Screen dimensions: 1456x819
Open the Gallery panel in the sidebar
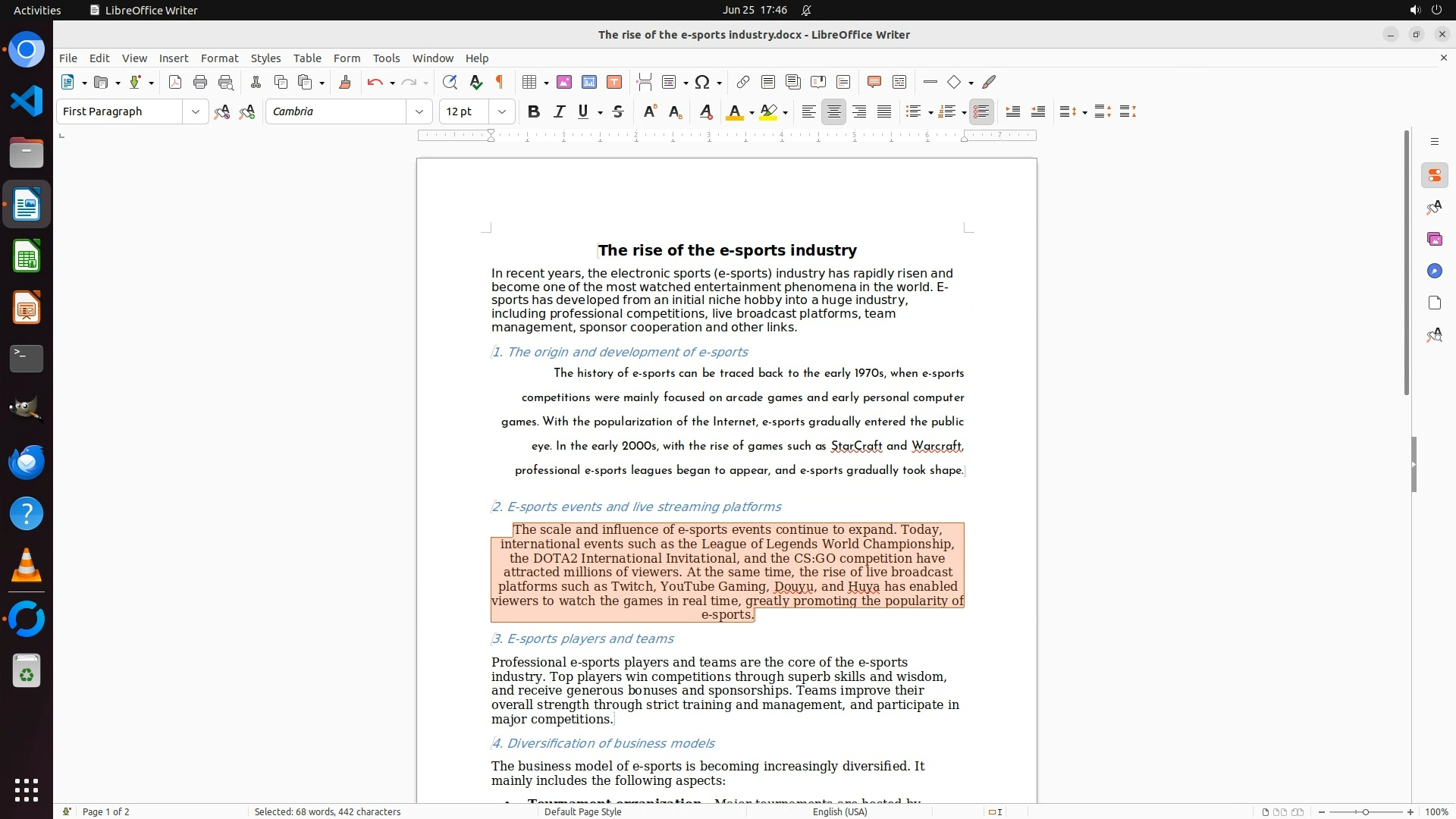click(1434, 239)
